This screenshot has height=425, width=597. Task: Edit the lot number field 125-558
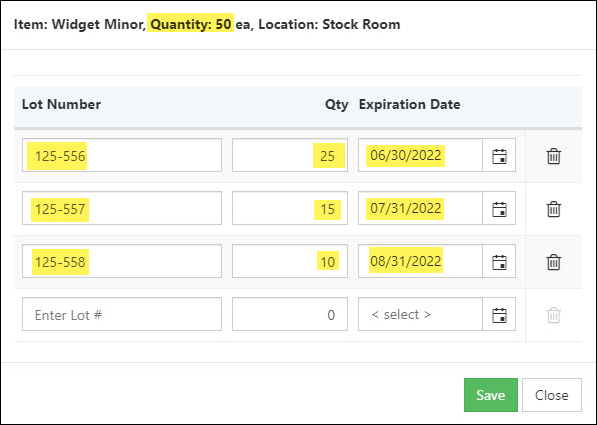(122, 261)
